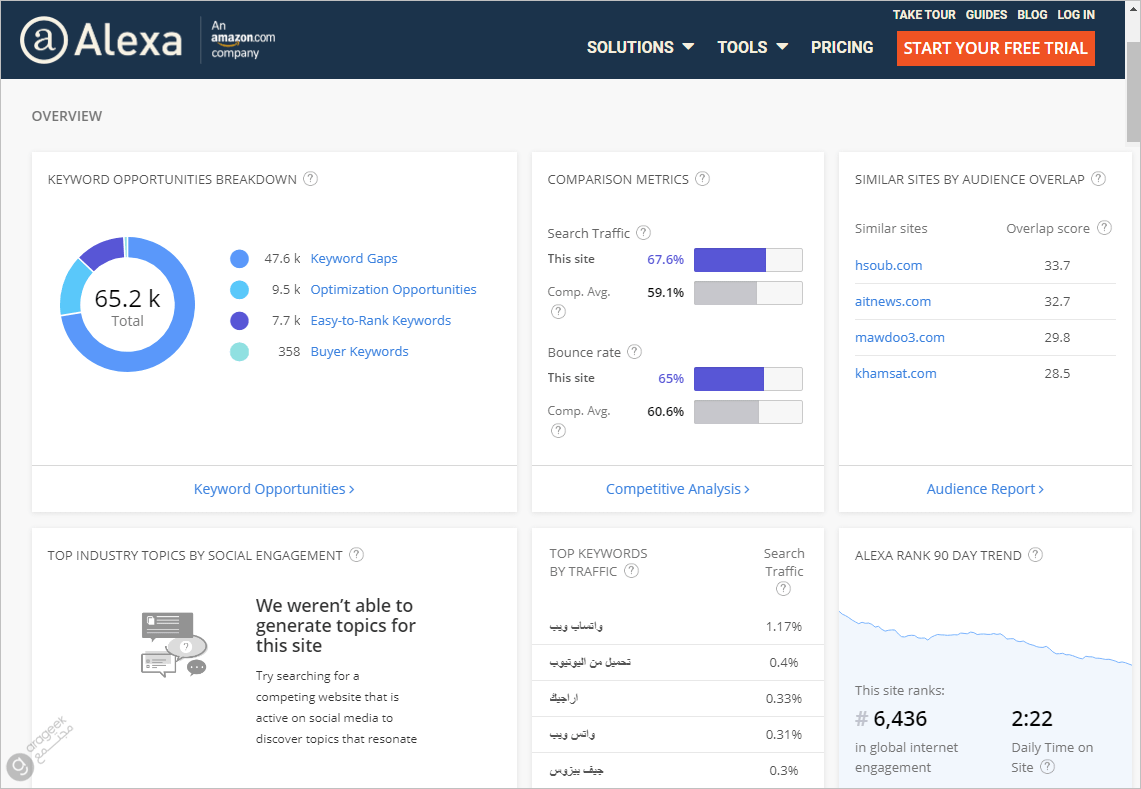Open the Buyer Keywords link

pos(359,352)
